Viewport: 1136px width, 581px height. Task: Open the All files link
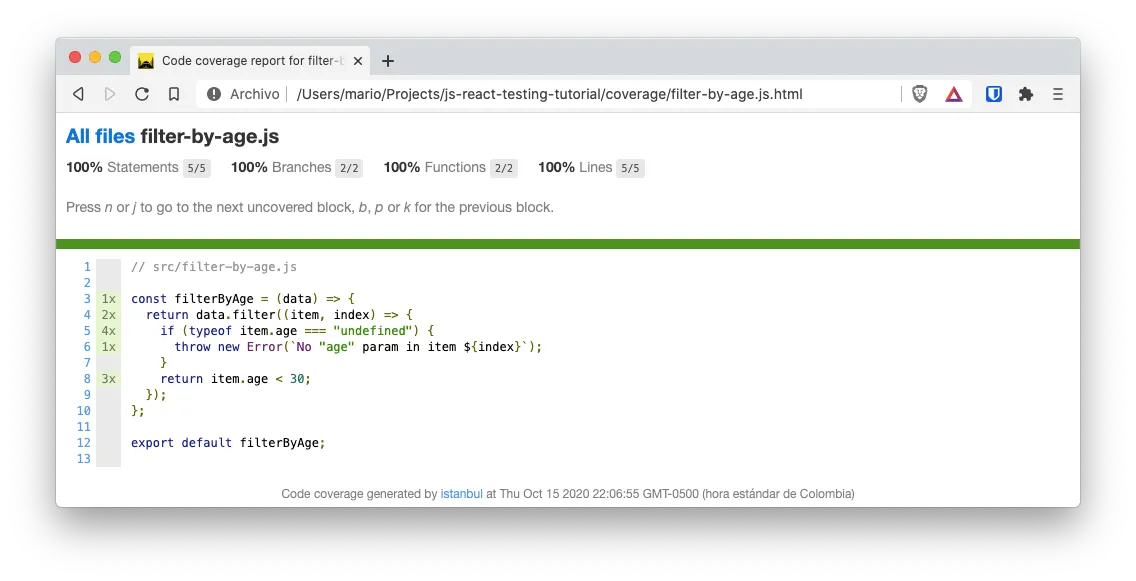[x=100, y=136]
